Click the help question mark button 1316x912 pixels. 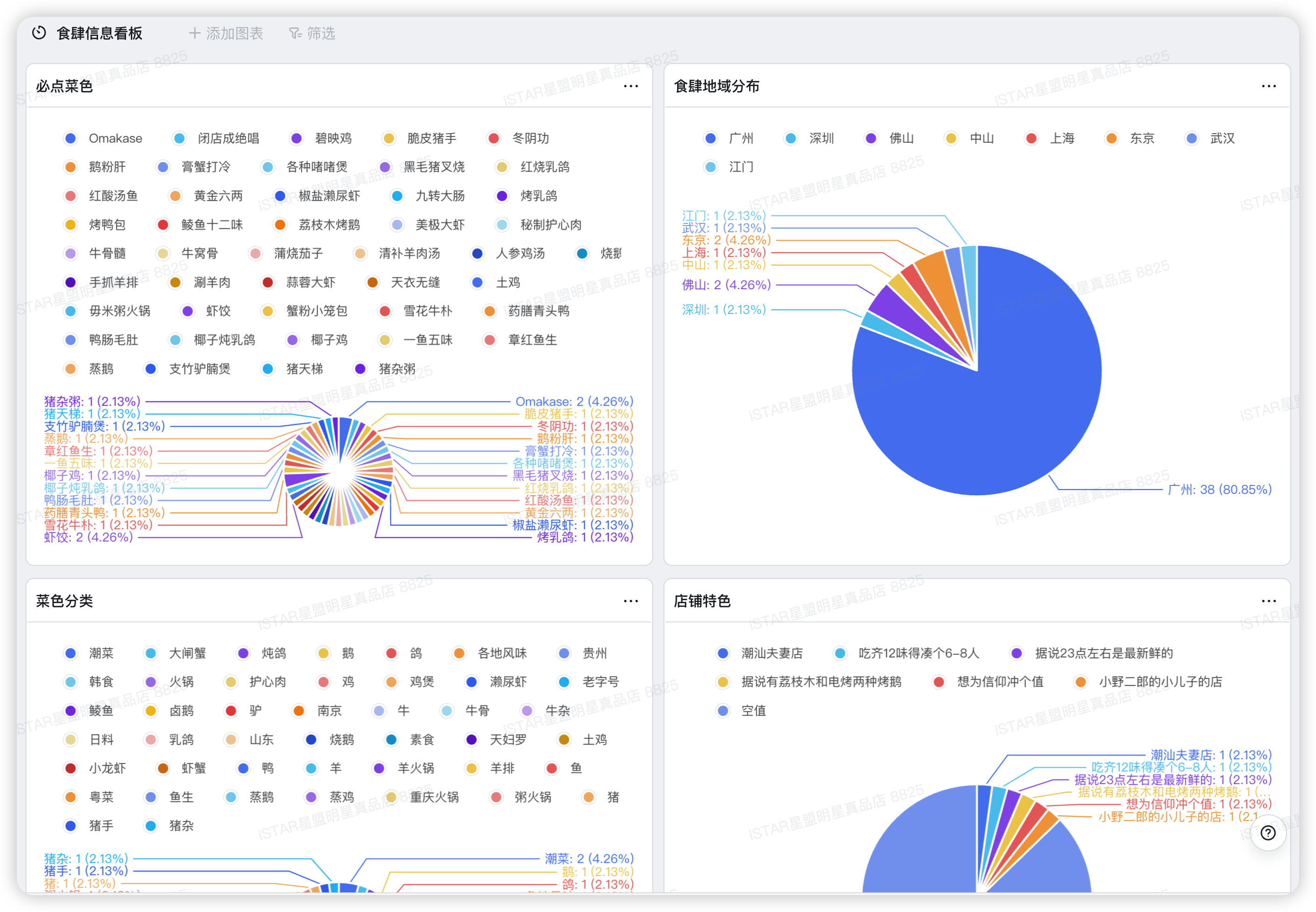pyautogui.click(x=1268, y=833)
